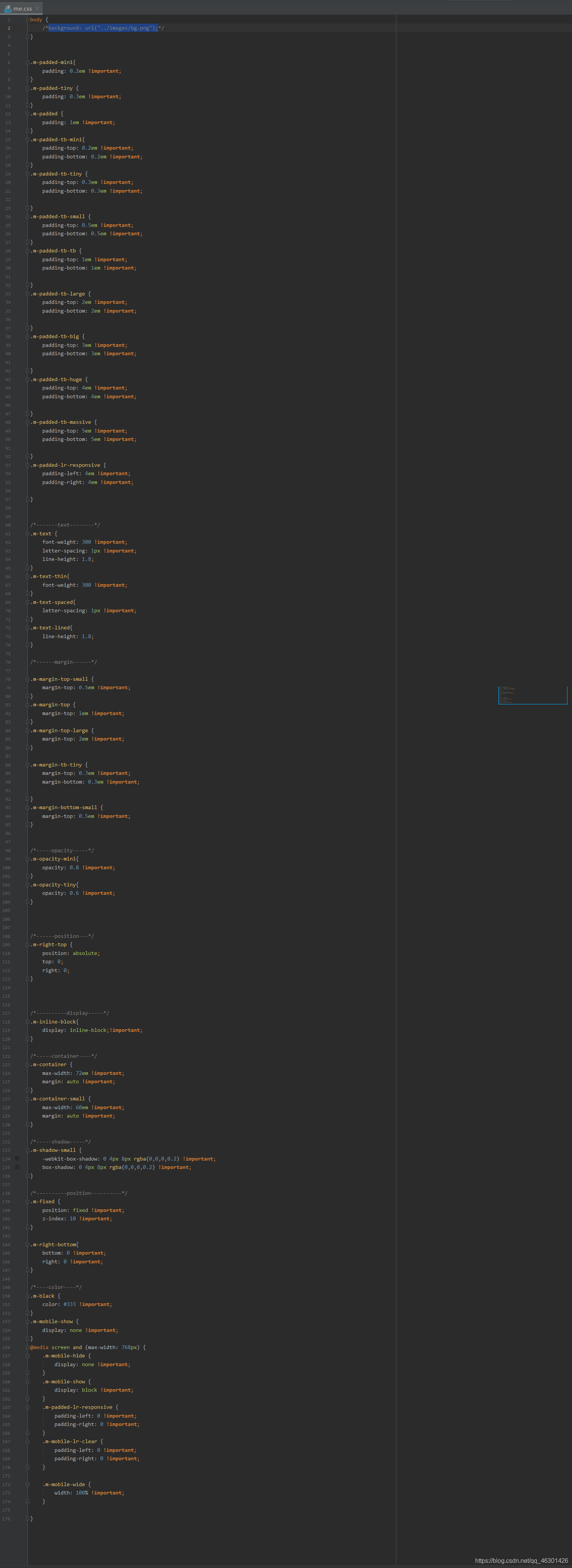This screenshot has height=1568, width=572.
Task: Click the CSS file icon on the me.css tab
Action: (x=7, y=8)
